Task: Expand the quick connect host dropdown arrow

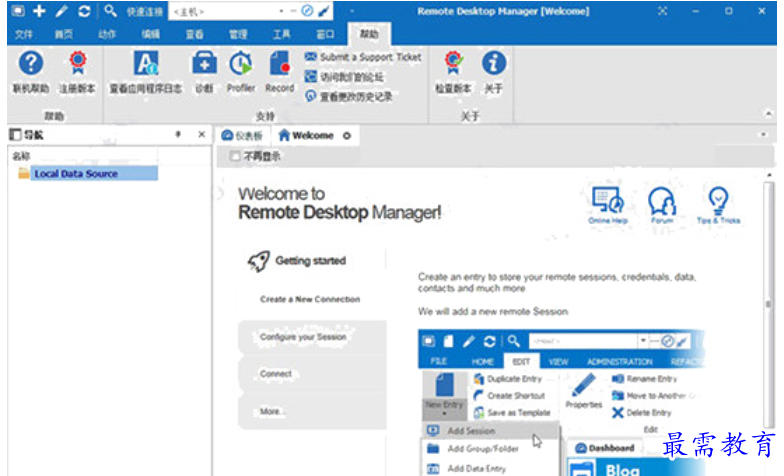Action: [x=282, y=11]
